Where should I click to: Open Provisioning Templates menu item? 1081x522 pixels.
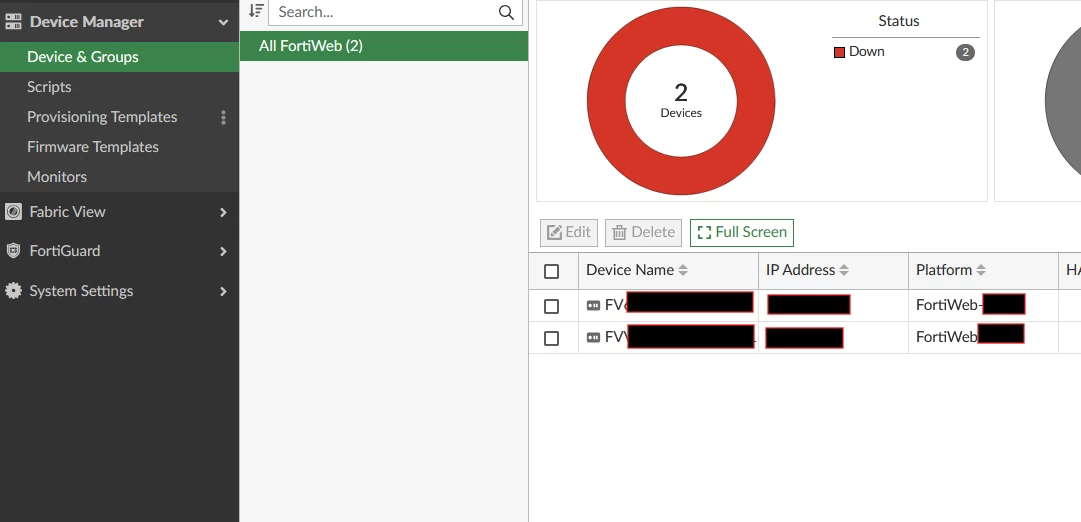102,117
